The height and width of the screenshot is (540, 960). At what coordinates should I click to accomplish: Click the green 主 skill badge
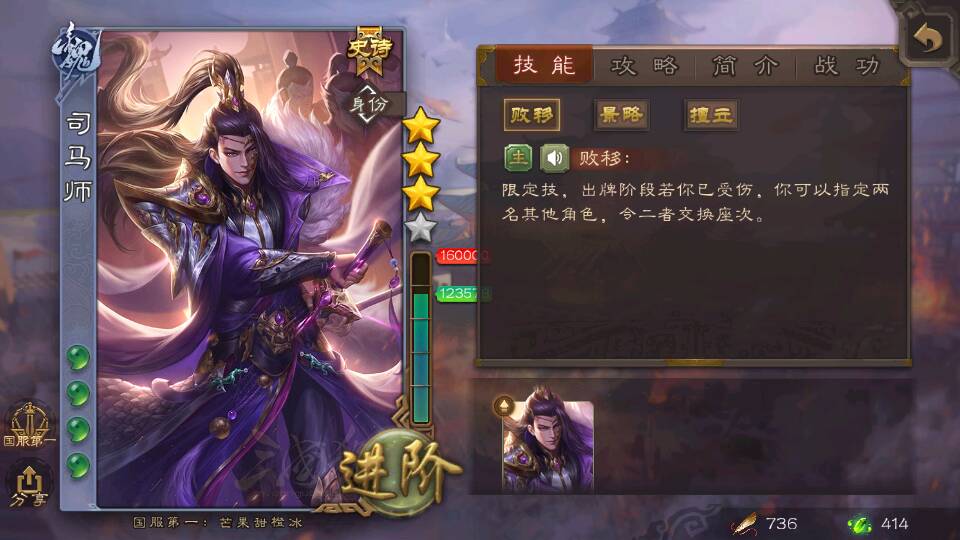[x=518, y=158]
